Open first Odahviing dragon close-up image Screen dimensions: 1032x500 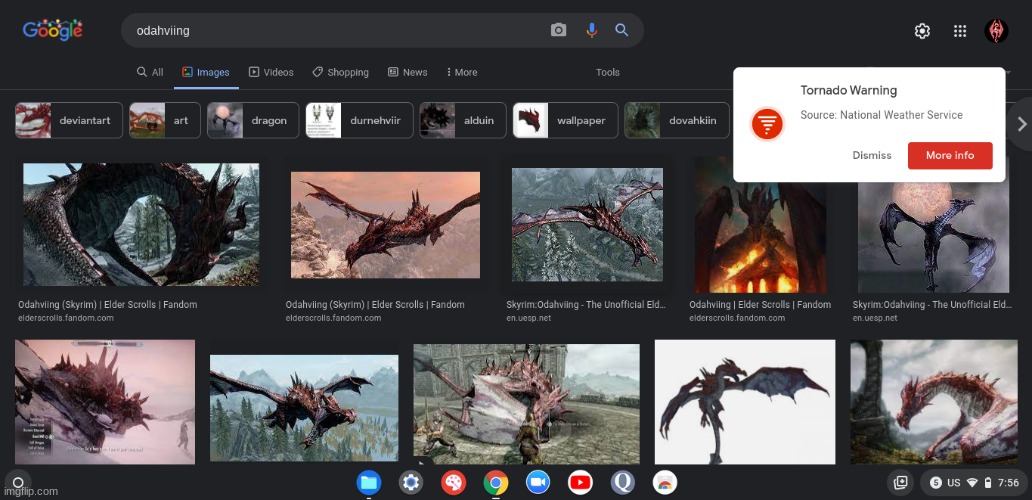point(141,224)
